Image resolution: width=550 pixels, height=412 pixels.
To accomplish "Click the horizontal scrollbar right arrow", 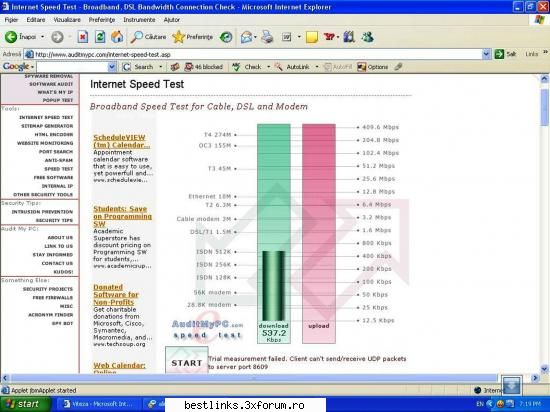I will (535, 378).
